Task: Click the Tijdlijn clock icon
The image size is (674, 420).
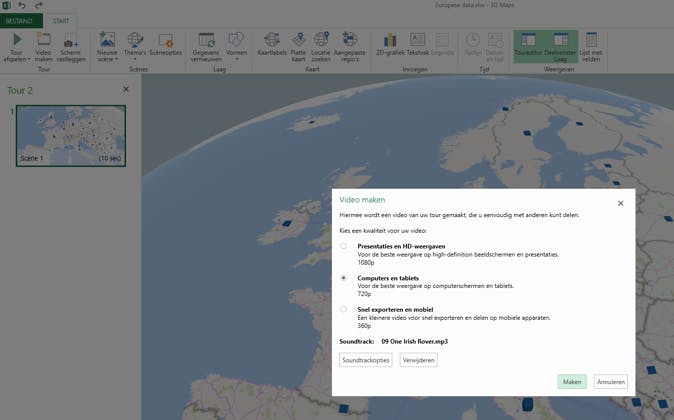Action: point(472,40)
